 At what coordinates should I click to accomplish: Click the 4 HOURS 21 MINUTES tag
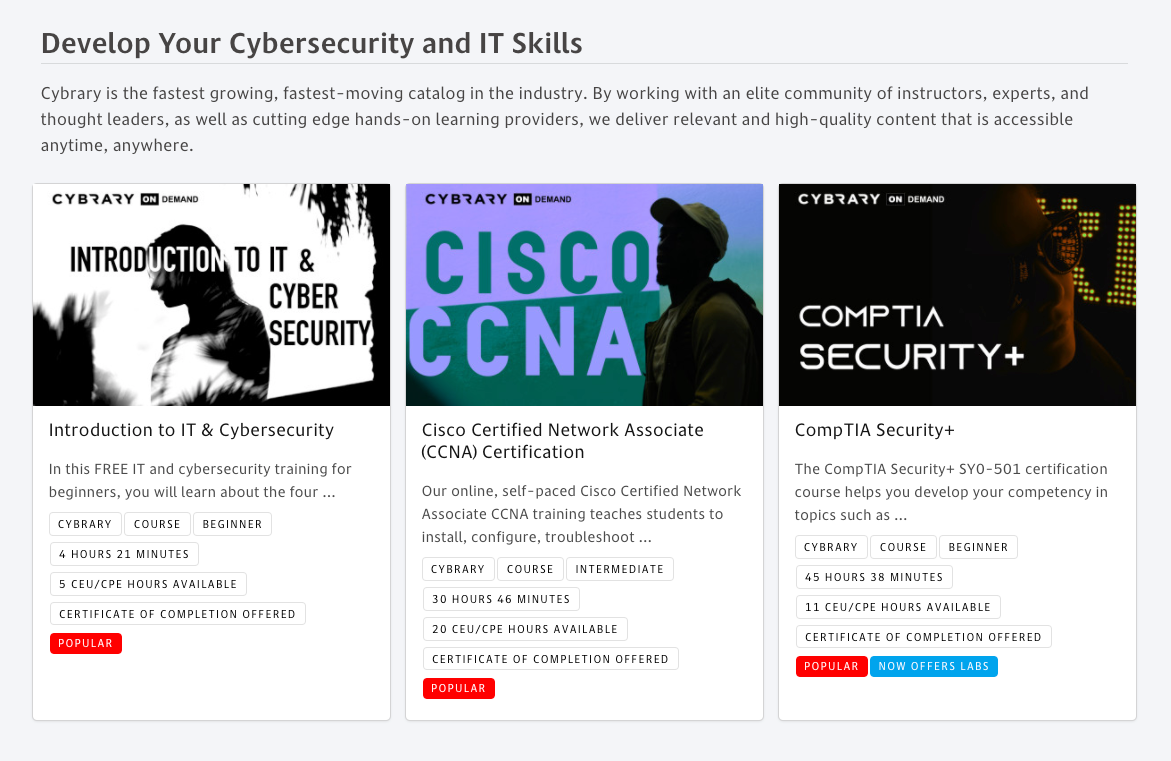124,554
